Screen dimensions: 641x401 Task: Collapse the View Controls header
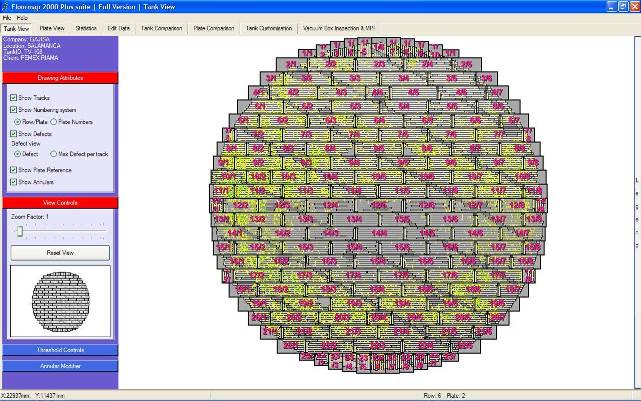59,203
